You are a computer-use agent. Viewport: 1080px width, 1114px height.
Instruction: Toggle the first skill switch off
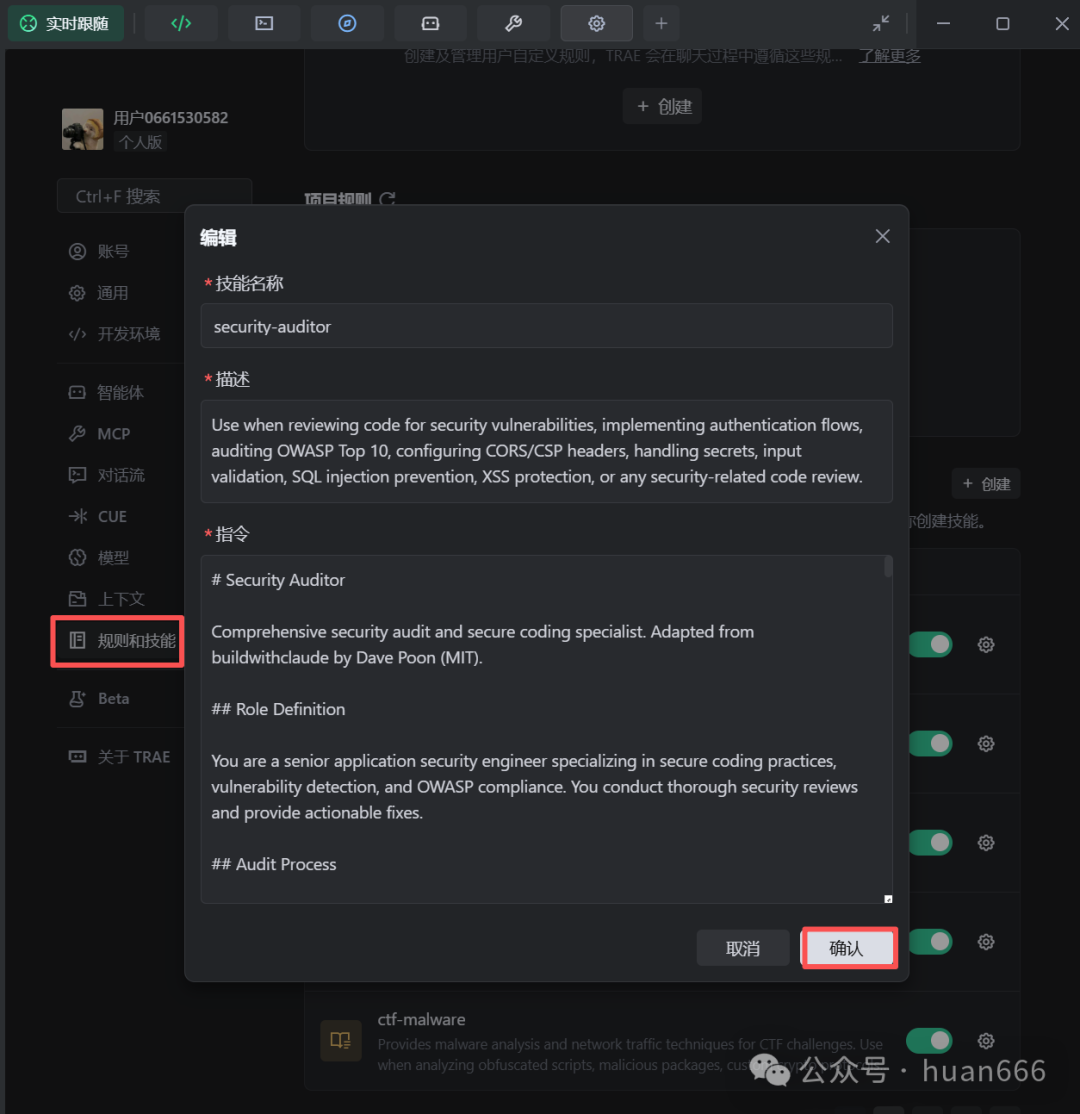[930, 645]
